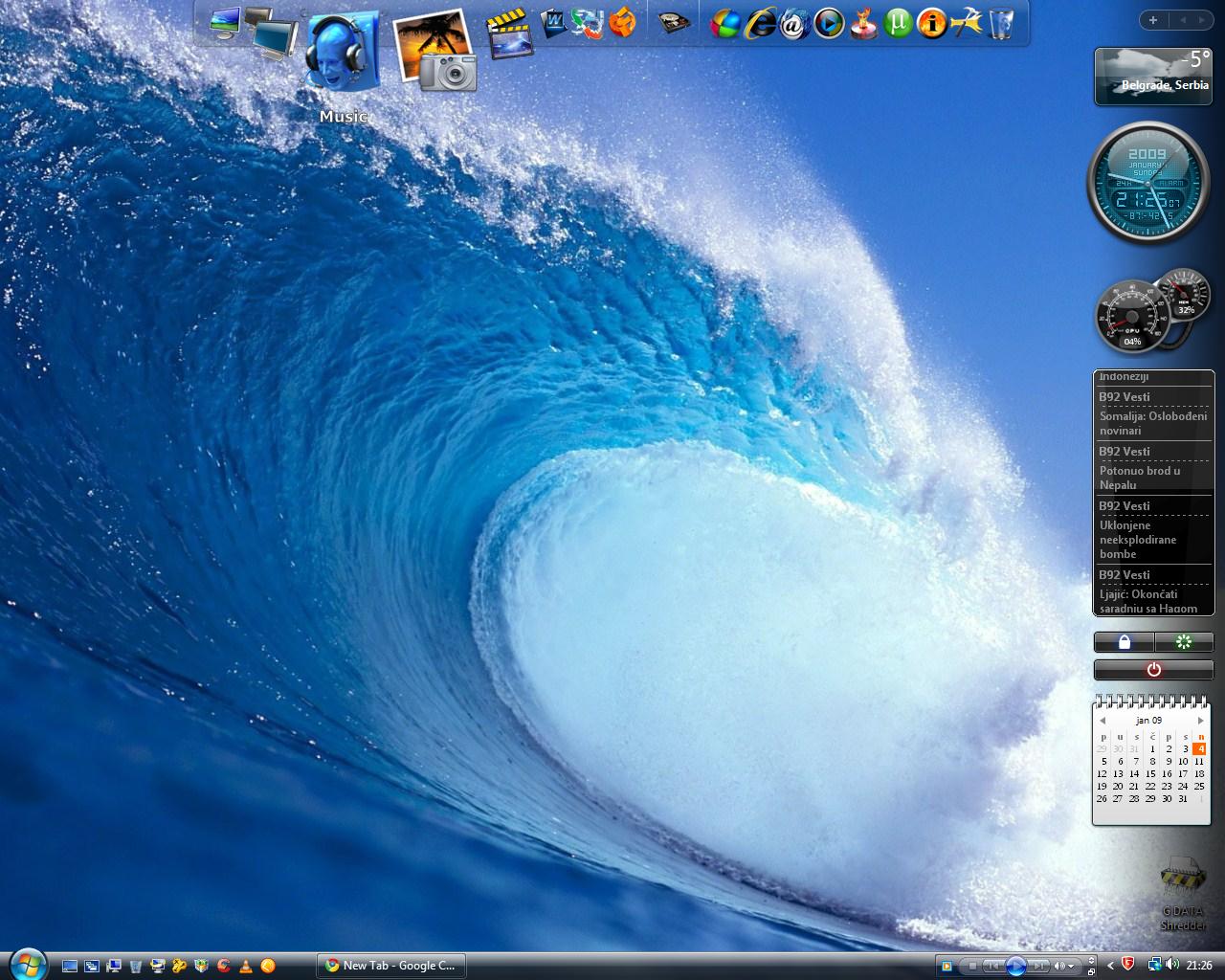Open the network computers dock icon
Screen dimensions: 1225x980
273,36
